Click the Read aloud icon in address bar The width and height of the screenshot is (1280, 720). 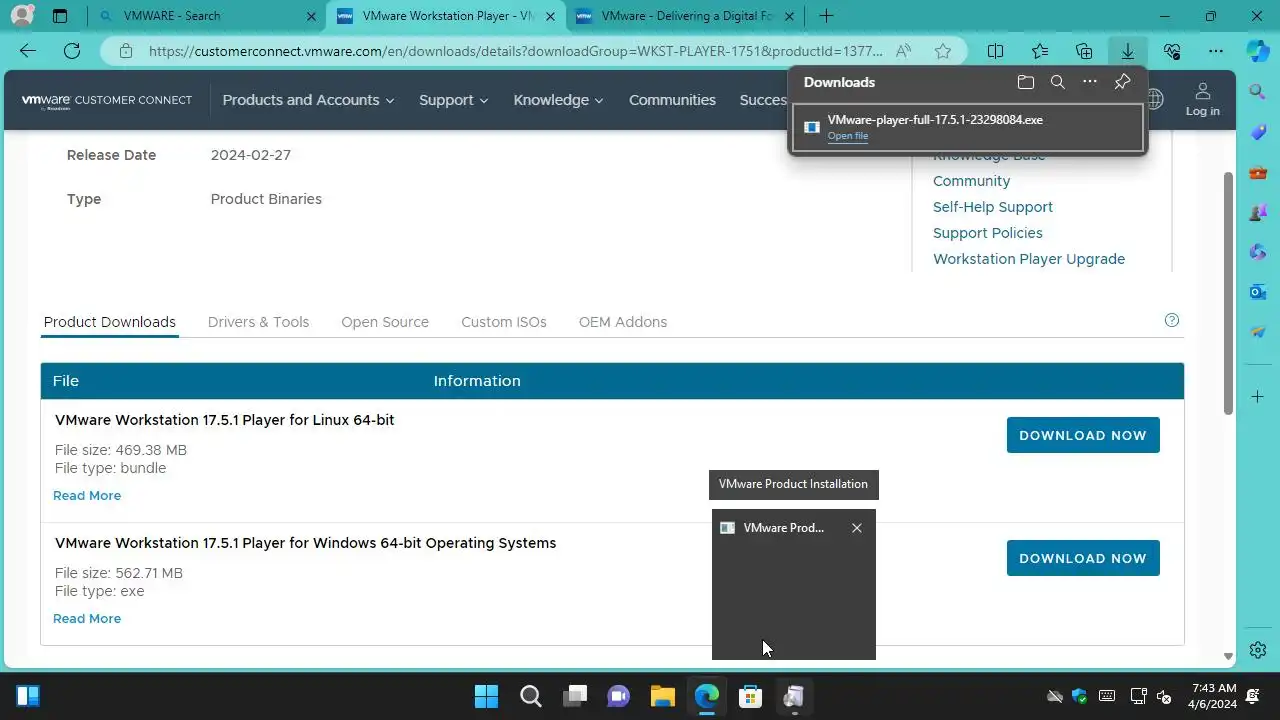click(x=903, y=51)
